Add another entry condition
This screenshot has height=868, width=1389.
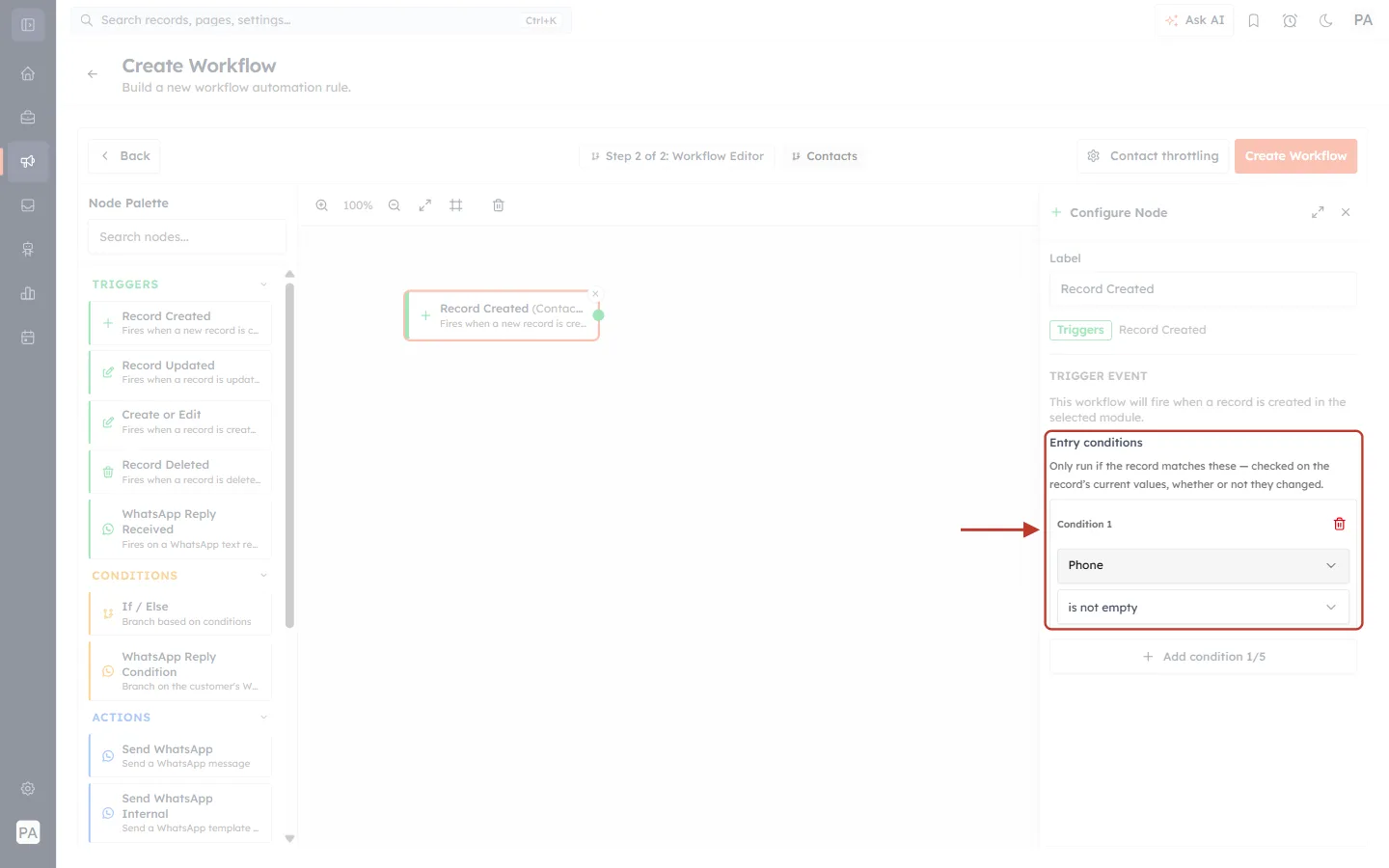pos(1203,657)
